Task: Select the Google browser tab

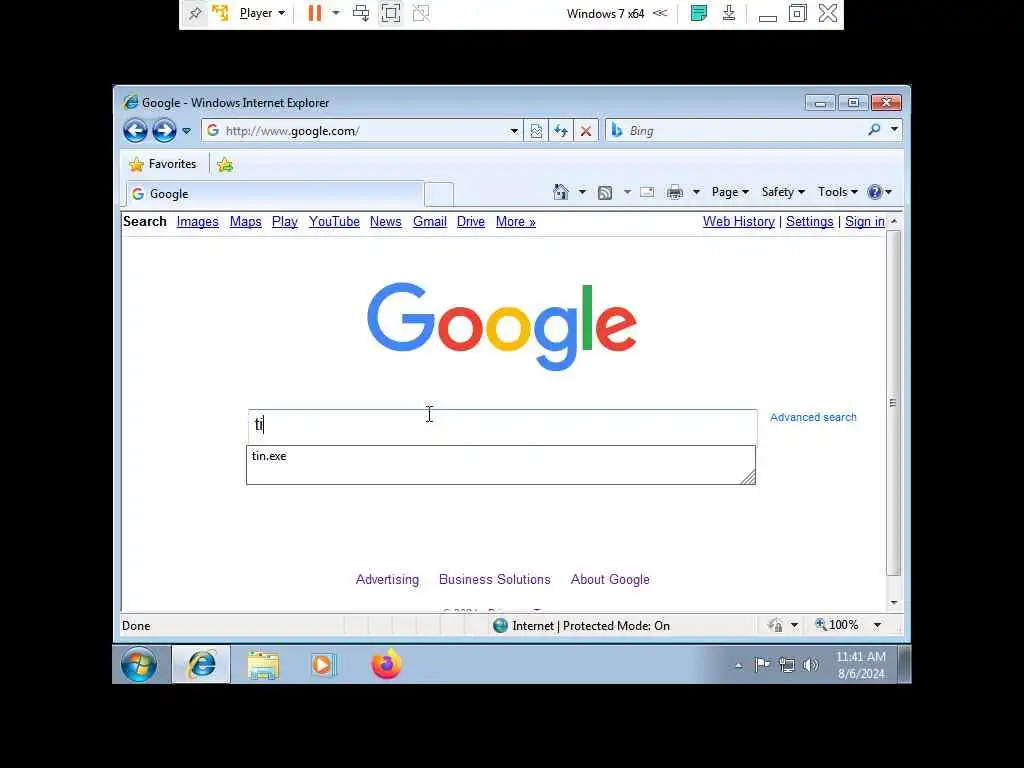Action: (x=274, y=194)
